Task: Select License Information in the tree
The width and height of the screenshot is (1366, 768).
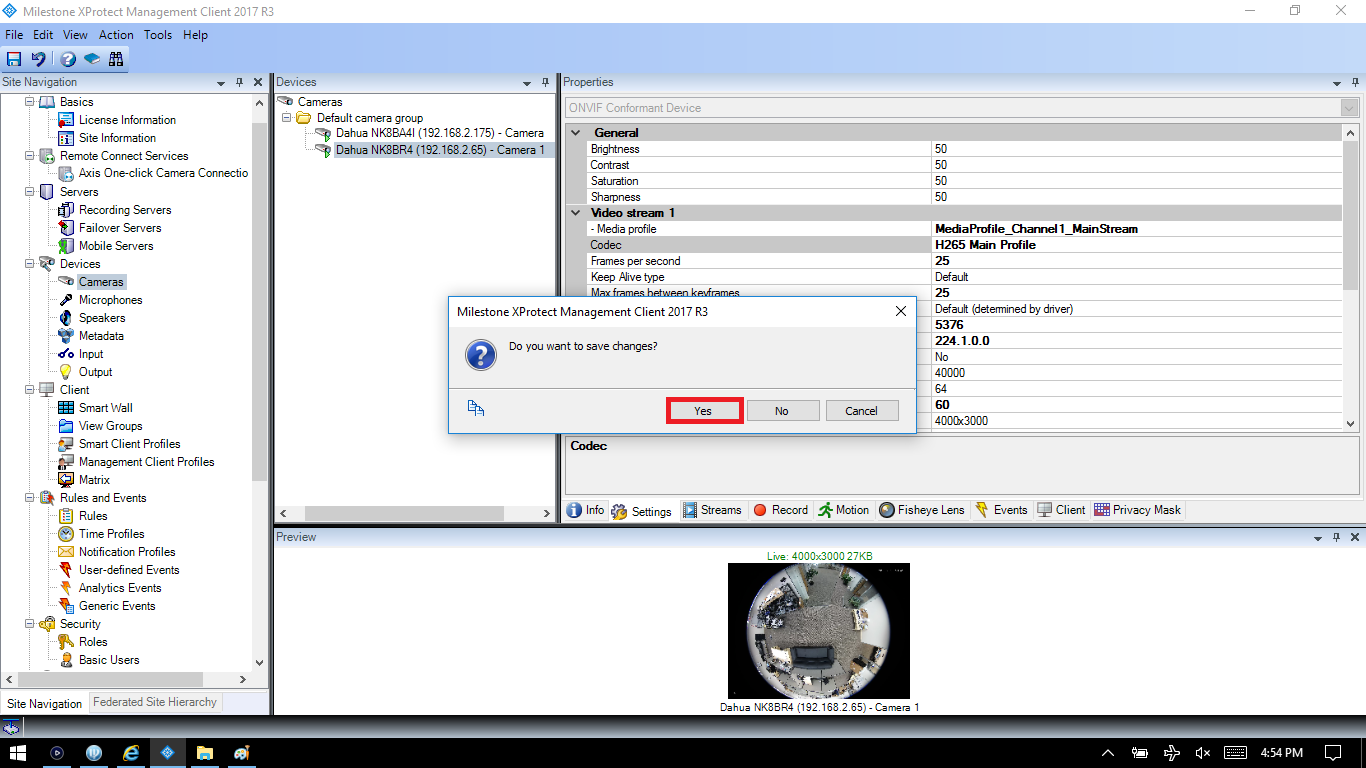Action: pyautogui.click(x=127, y=120)
